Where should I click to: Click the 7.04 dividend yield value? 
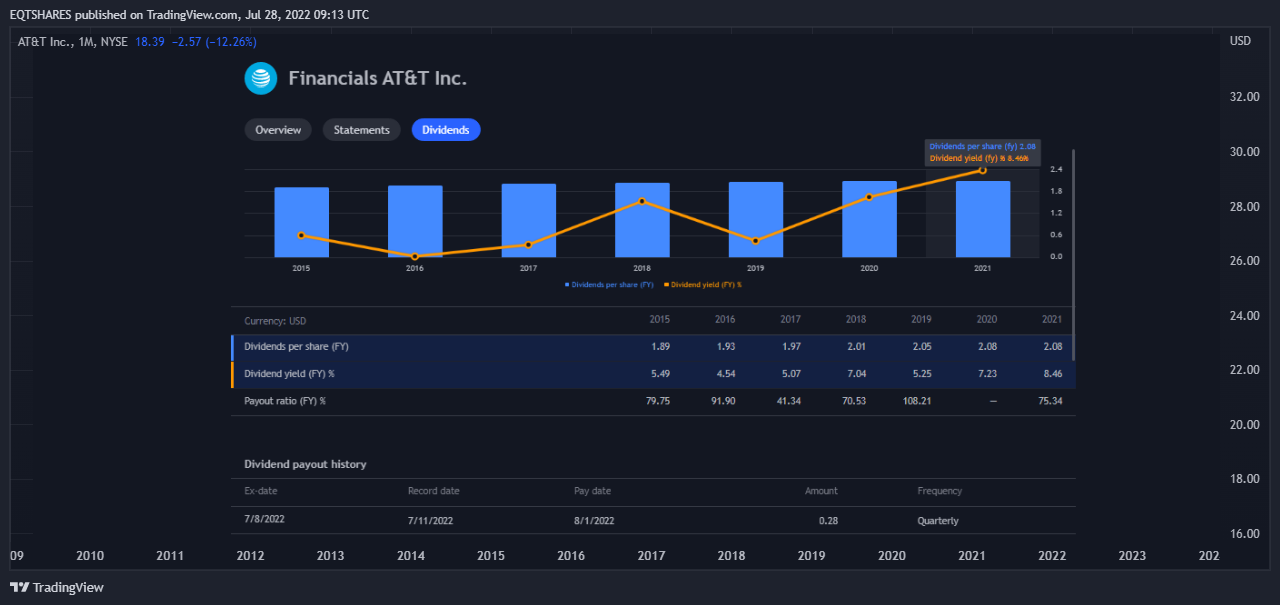point(856,374)
